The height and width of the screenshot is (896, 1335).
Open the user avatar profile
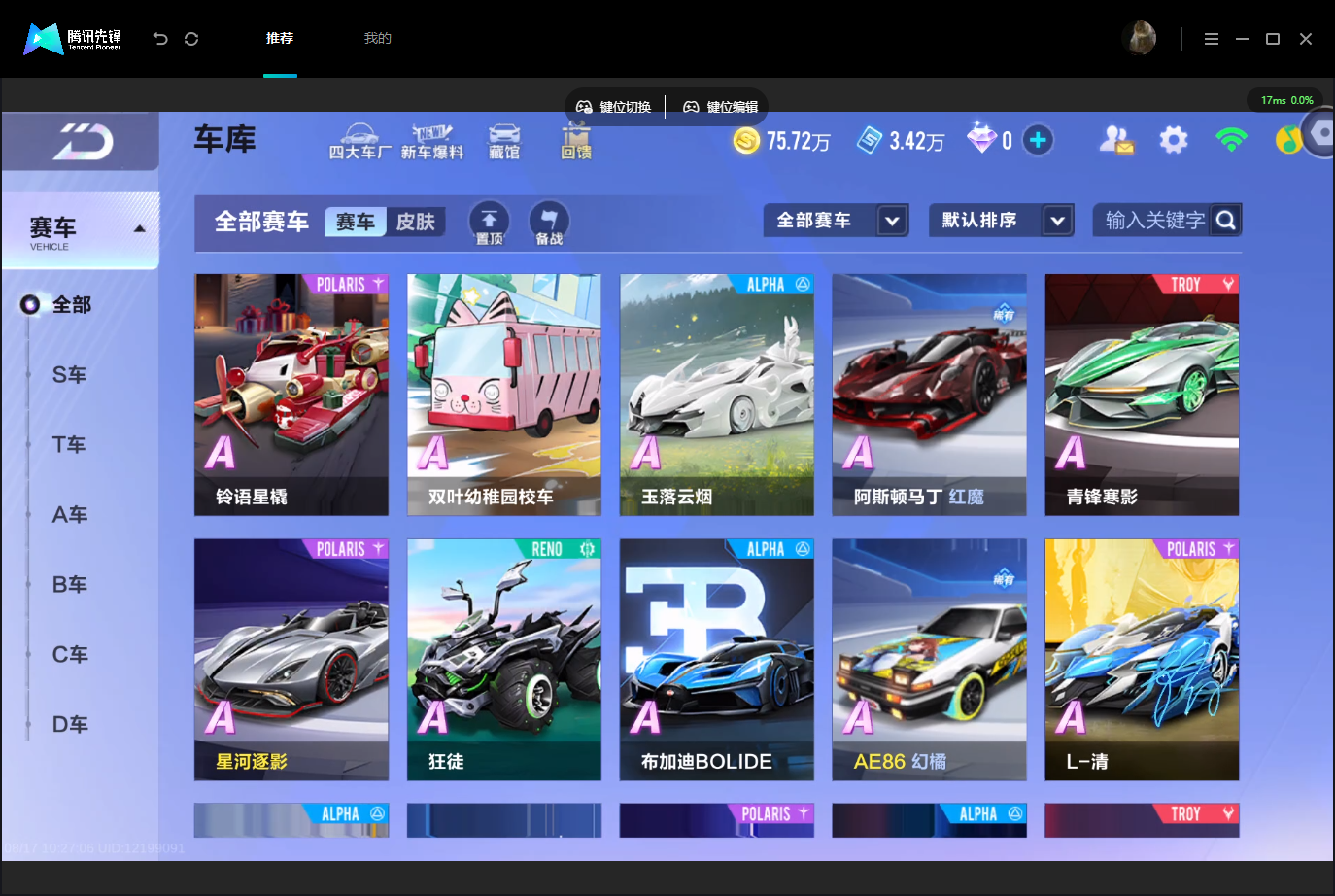(1139, 39)
